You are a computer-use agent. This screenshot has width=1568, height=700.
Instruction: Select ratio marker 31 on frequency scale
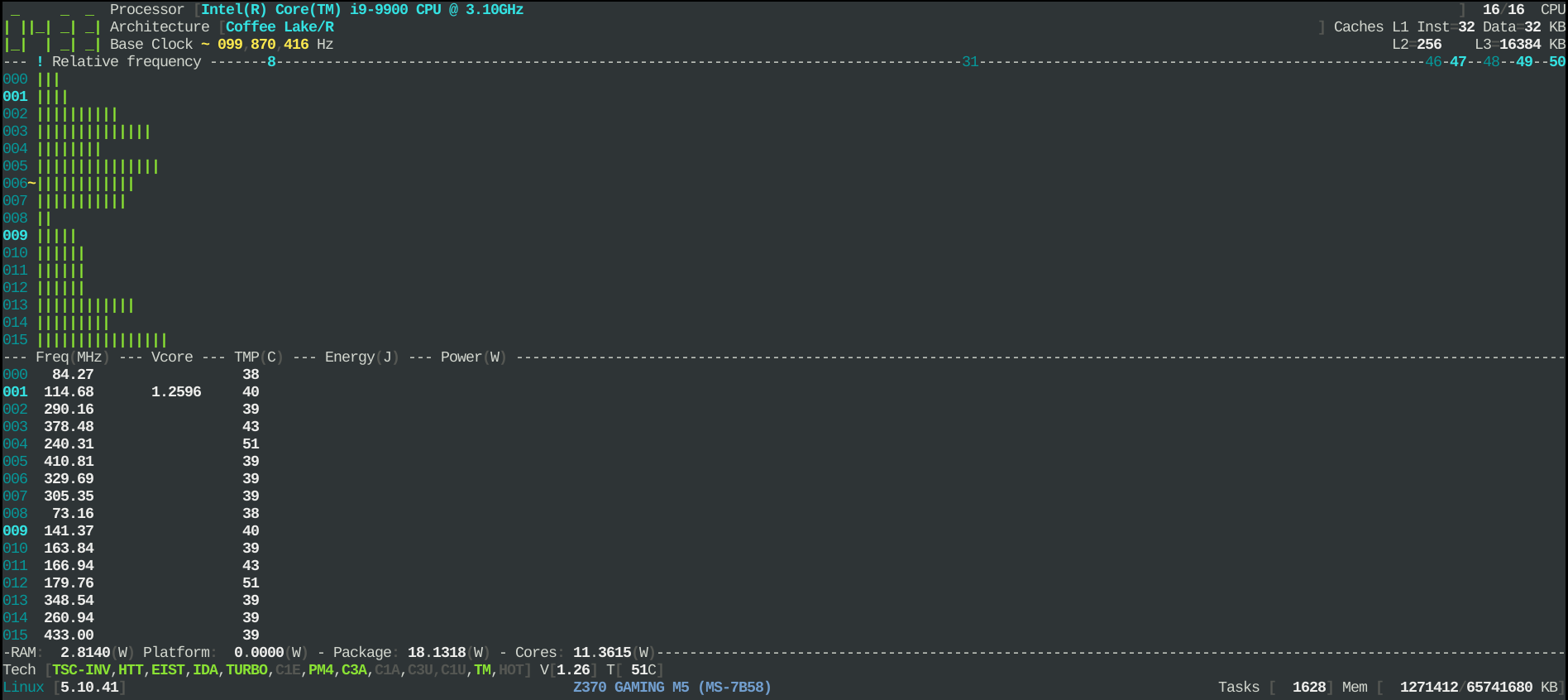970,62
